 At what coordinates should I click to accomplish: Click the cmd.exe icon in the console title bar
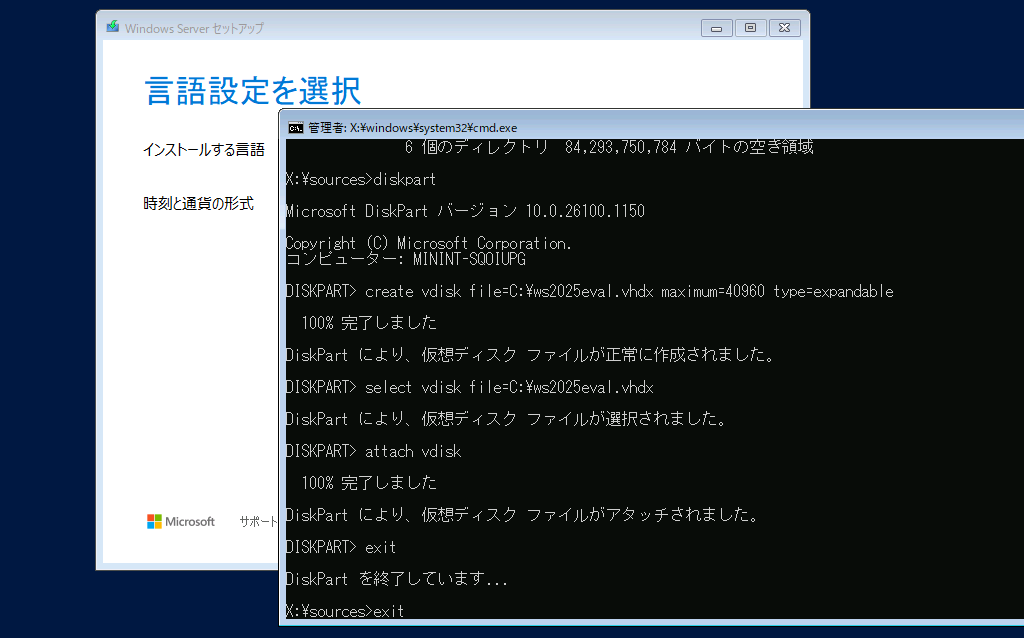tap(294, 127)
